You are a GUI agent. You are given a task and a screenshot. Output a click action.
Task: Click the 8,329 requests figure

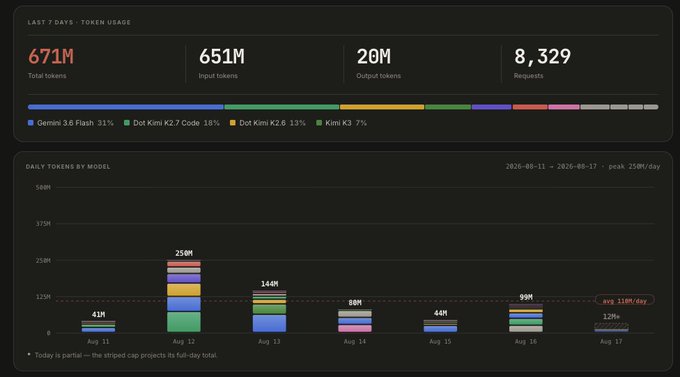pyautogui.click(x=543, y=57)
